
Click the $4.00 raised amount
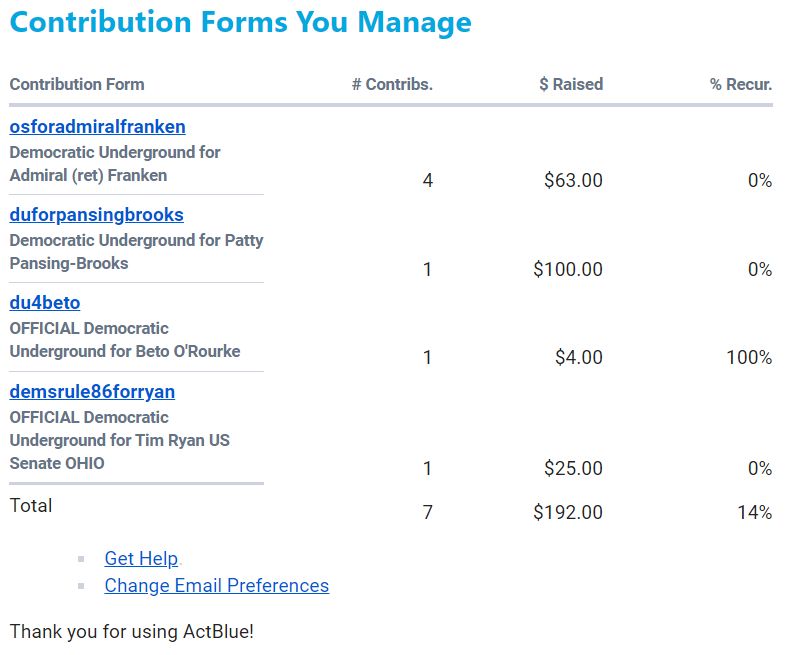(579, 358)
